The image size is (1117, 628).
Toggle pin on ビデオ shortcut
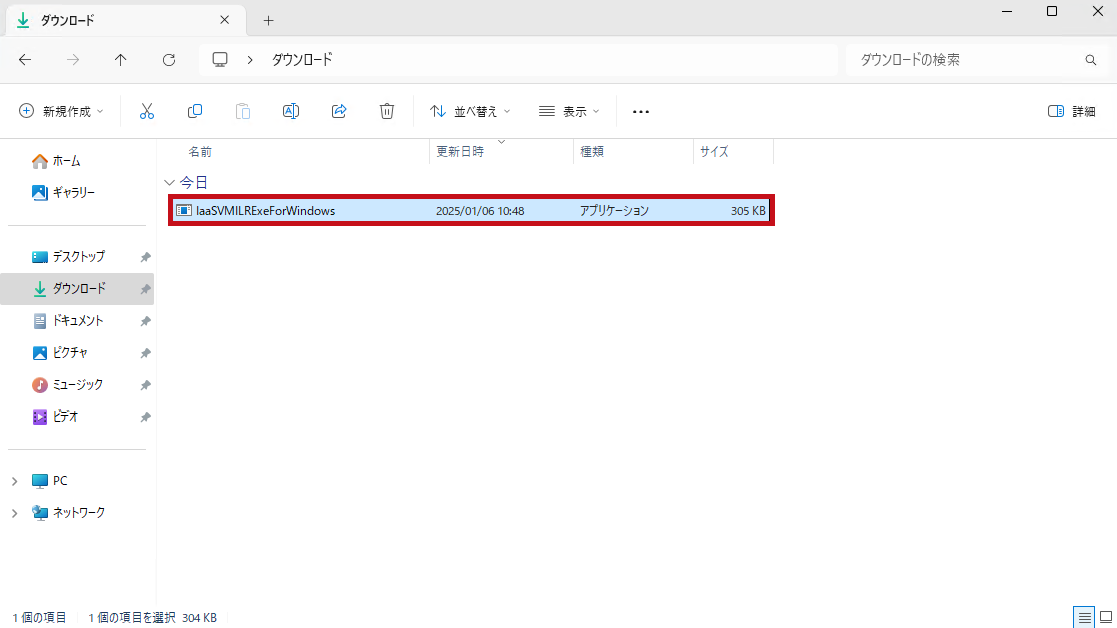click(x=145, y=417)
